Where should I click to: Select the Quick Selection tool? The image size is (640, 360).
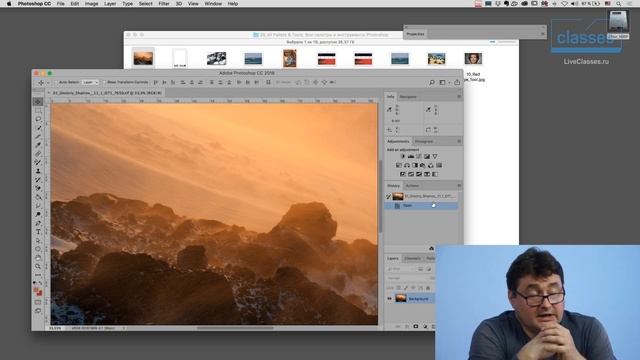(x=38, y=128)
